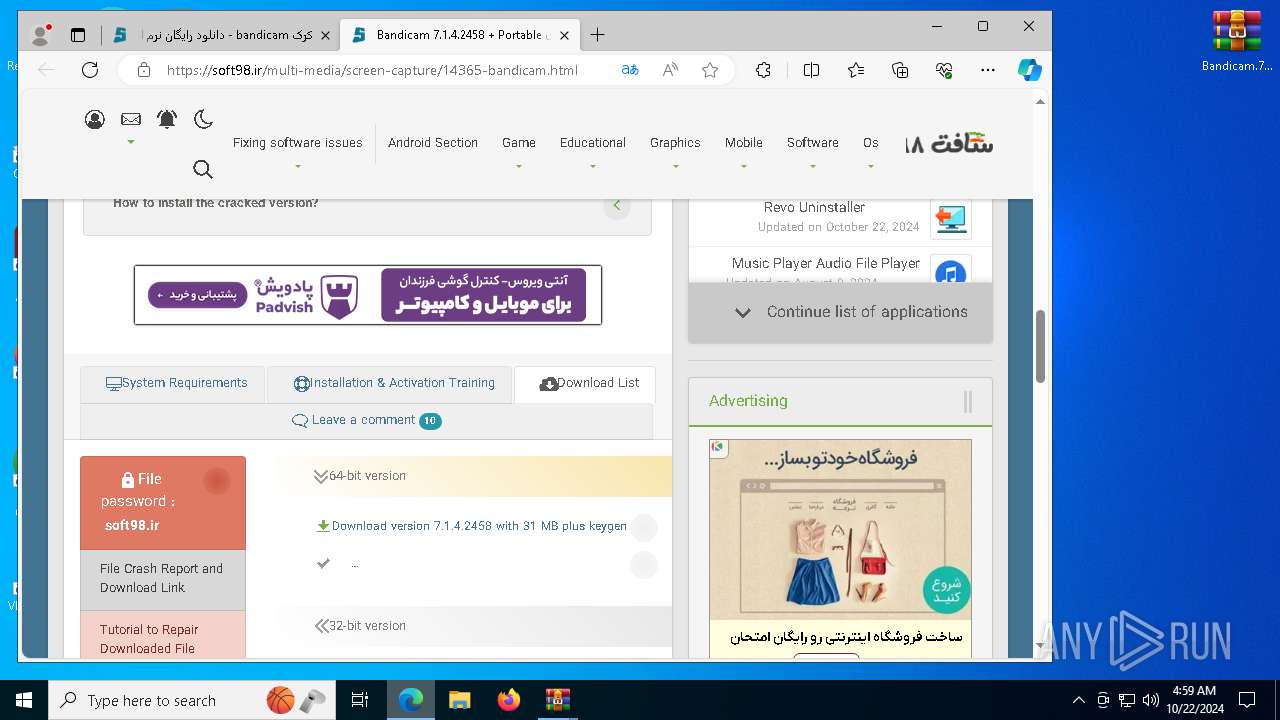
Task: Open WinRAR on taskbar
Action: [x=557, y=700]
